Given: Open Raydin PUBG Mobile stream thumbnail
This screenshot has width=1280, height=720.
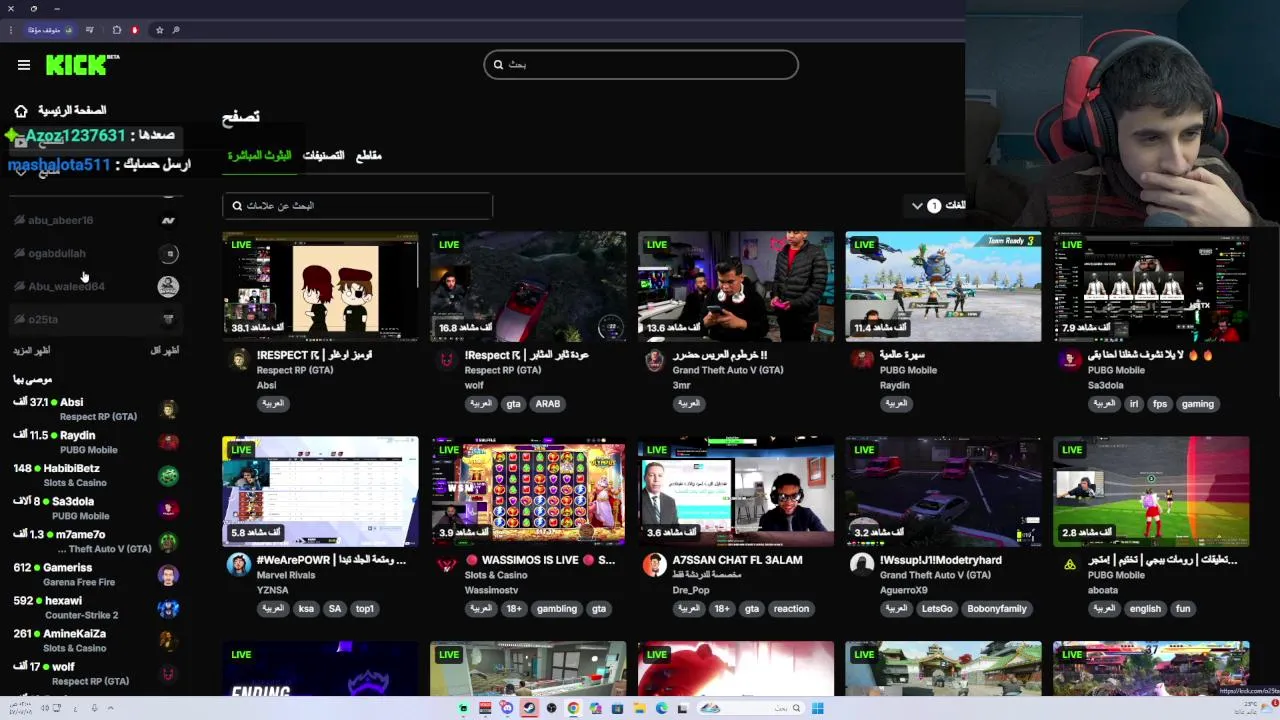Looking at the screenshot, I should tap(943, 287).
